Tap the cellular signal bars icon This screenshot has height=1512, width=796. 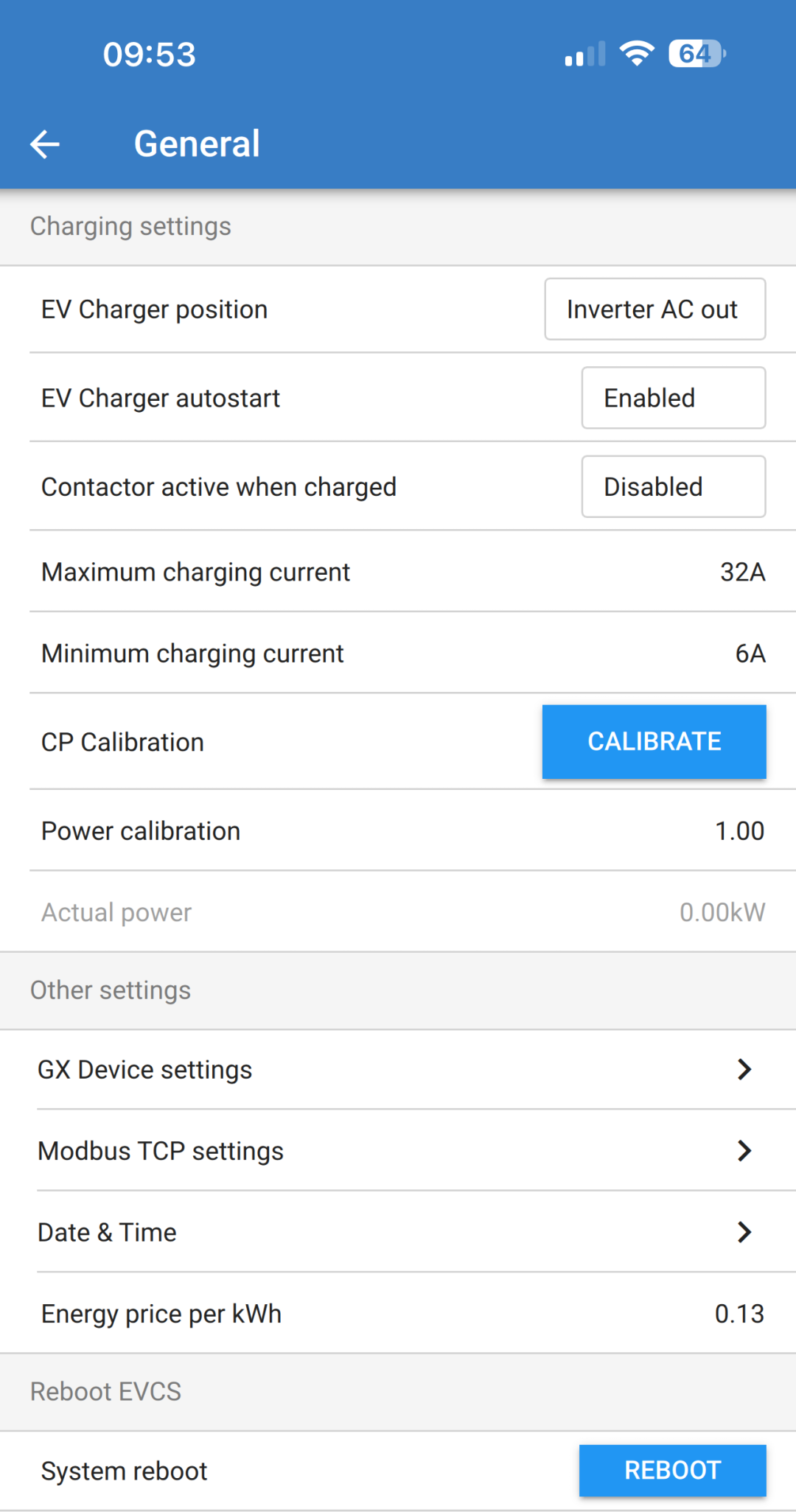(x=585, y=55)
